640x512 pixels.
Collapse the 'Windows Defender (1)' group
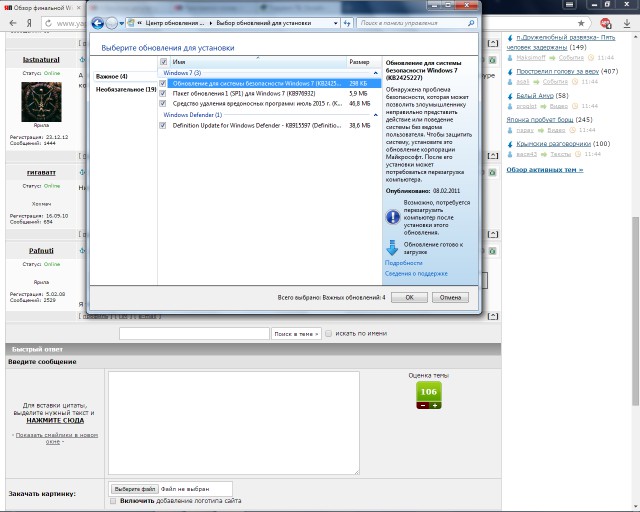[376, 115]
